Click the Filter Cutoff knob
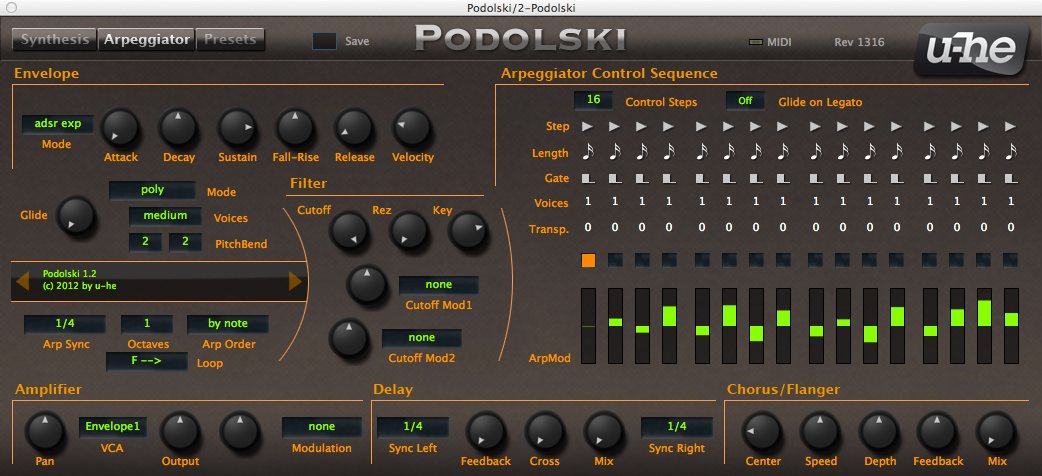The width and height of the screenshot is (1042, 476). coord(346,235)
